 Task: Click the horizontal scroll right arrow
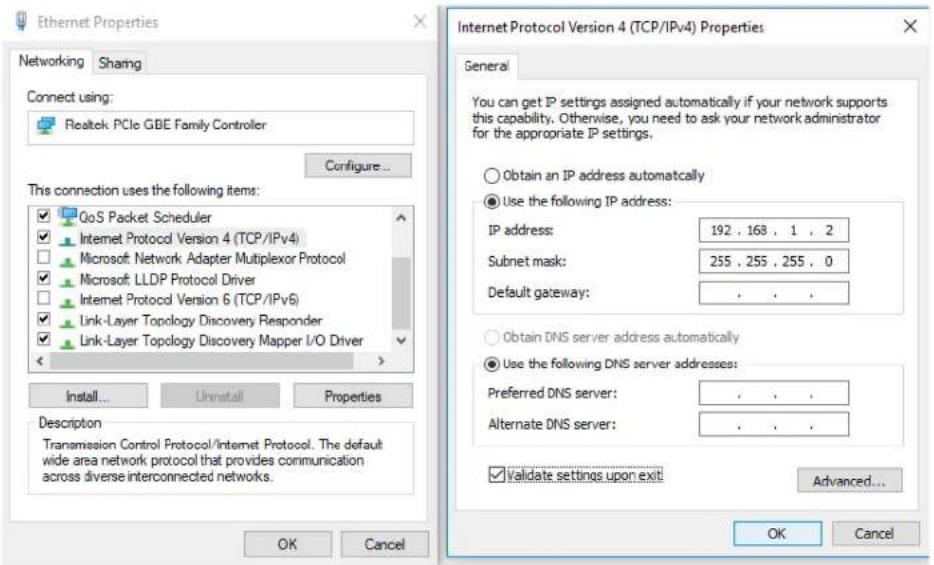point(381,361)
